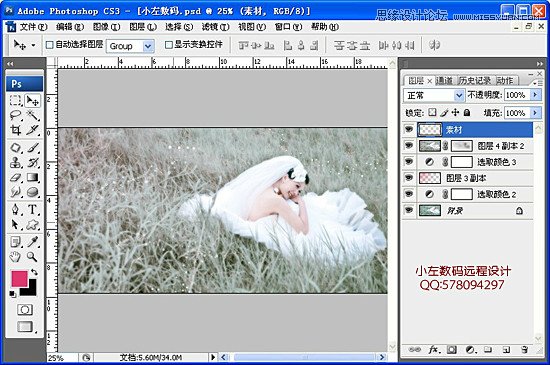Viewport: 550px width, 365px height.
Task: Select the Custom Shape tool
Action: 33,224
